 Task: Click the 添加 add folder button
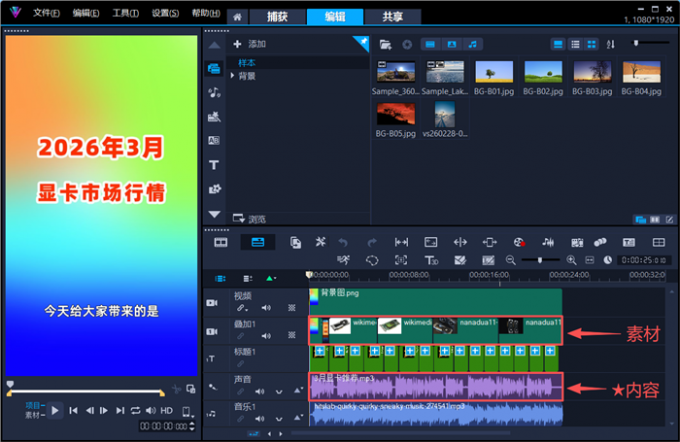pos(250,44)
